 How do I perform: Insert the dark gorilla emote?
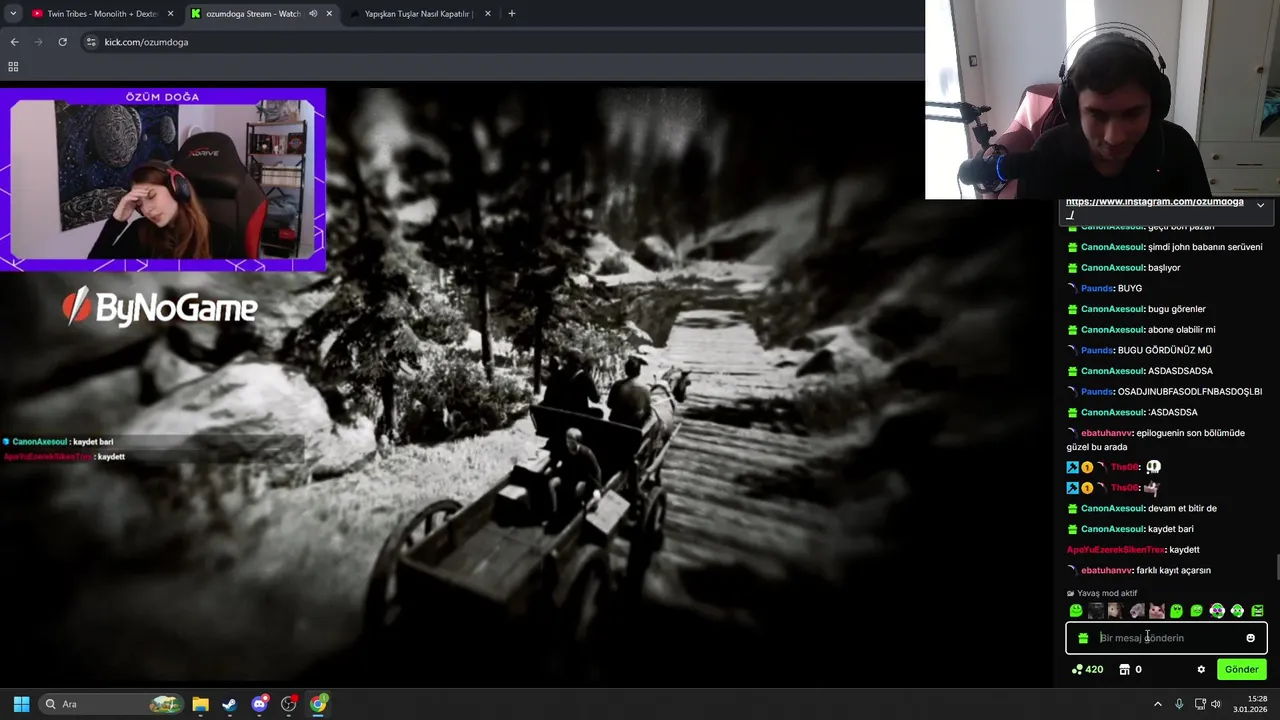(1096, 611)
